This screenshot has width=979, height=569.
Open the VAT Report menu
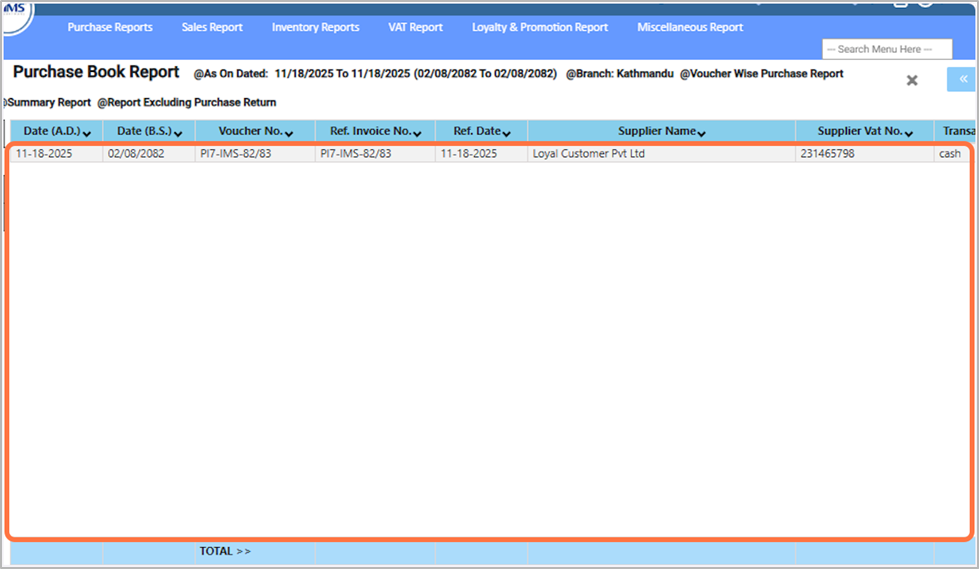415,27
